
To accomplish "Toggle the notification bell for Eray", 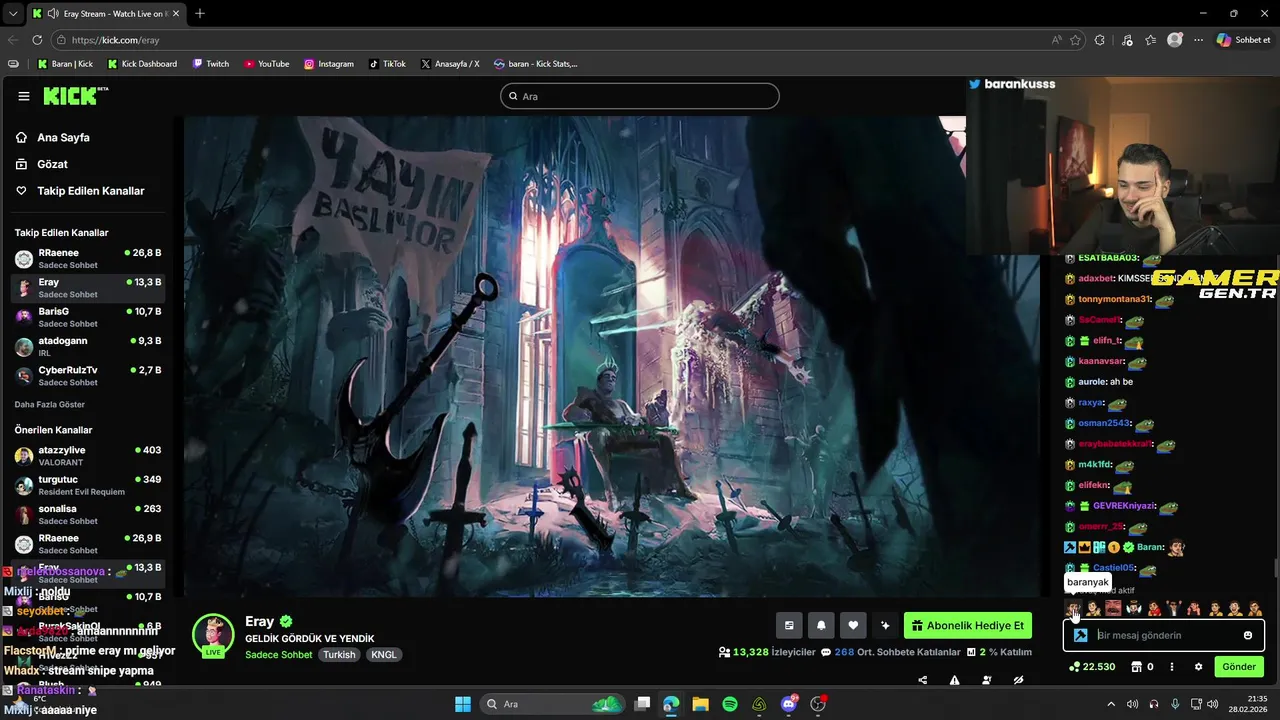I will 821,625.
